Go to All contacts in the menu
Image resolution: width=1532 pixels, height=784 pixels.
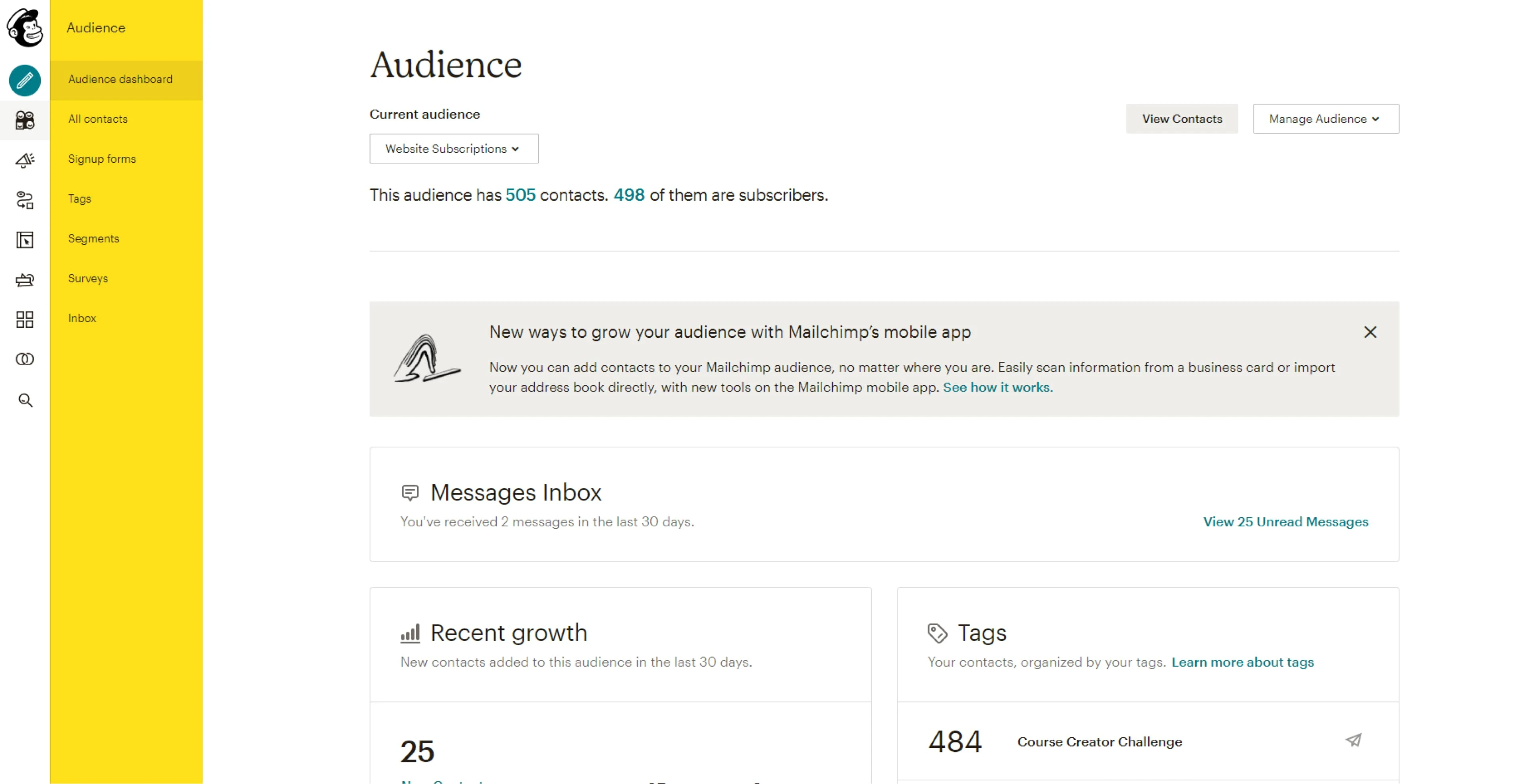(x=97, y=119)
